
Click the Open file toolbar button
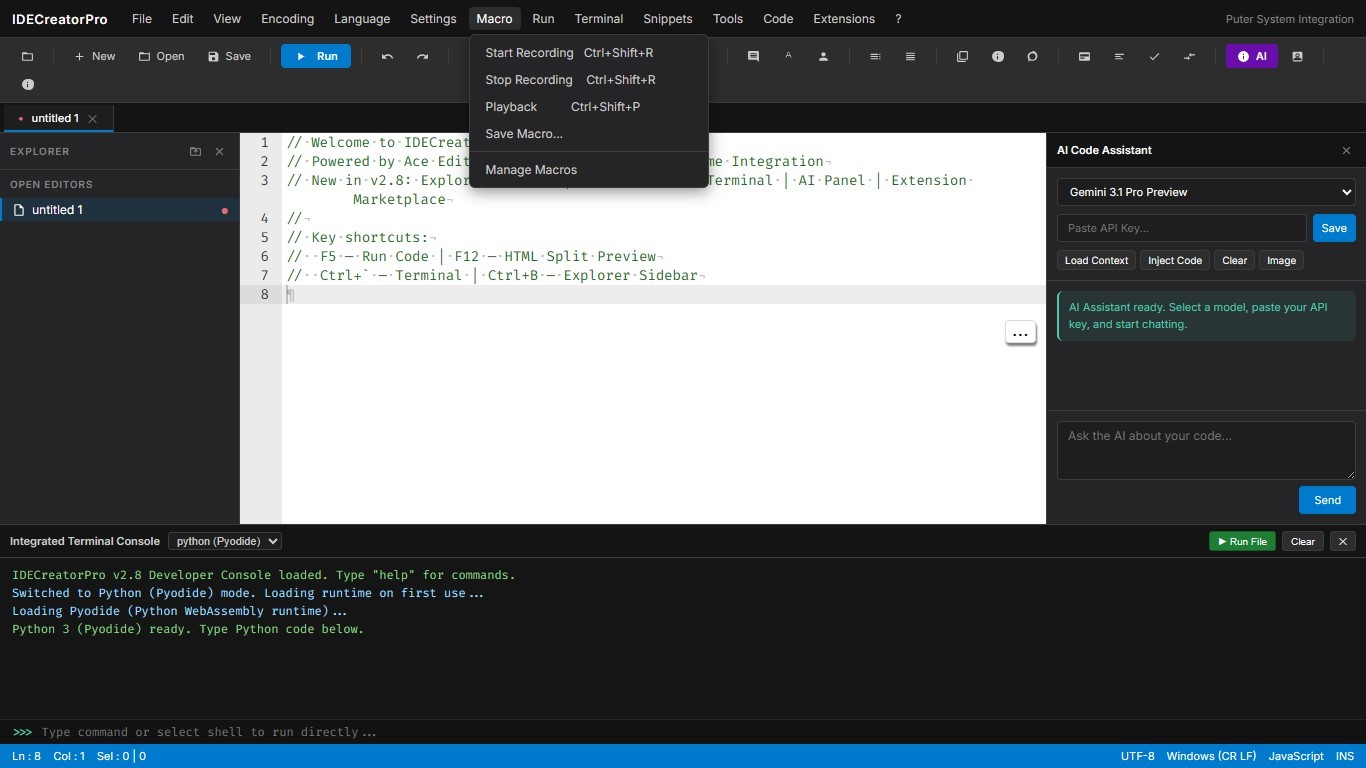click(161, 56)
